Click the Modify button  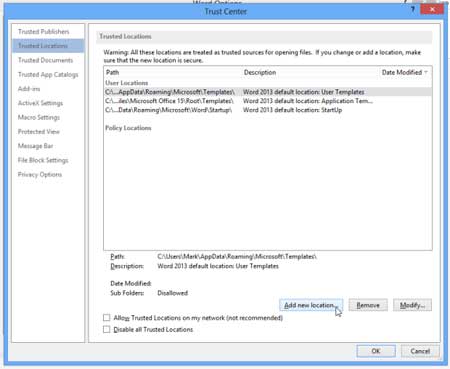[x=412, y=305]
